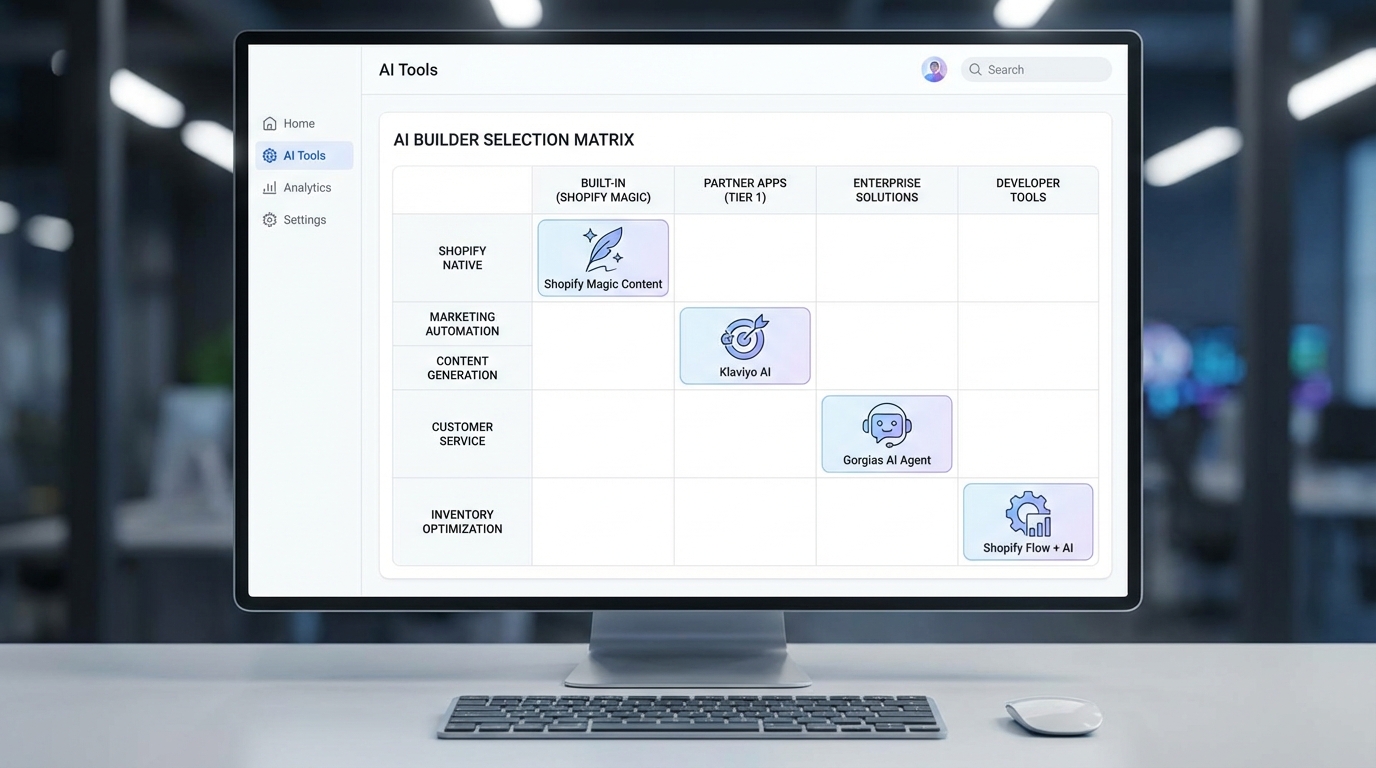Open the Gorgias AI Agent chatbot icon
1376x768 pixels.
pyautogui.click(x=886, y=425)
